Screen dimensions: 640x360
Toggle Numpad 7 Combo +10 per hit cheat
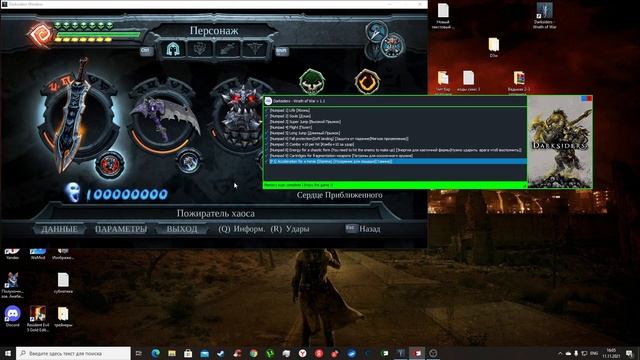312,144
